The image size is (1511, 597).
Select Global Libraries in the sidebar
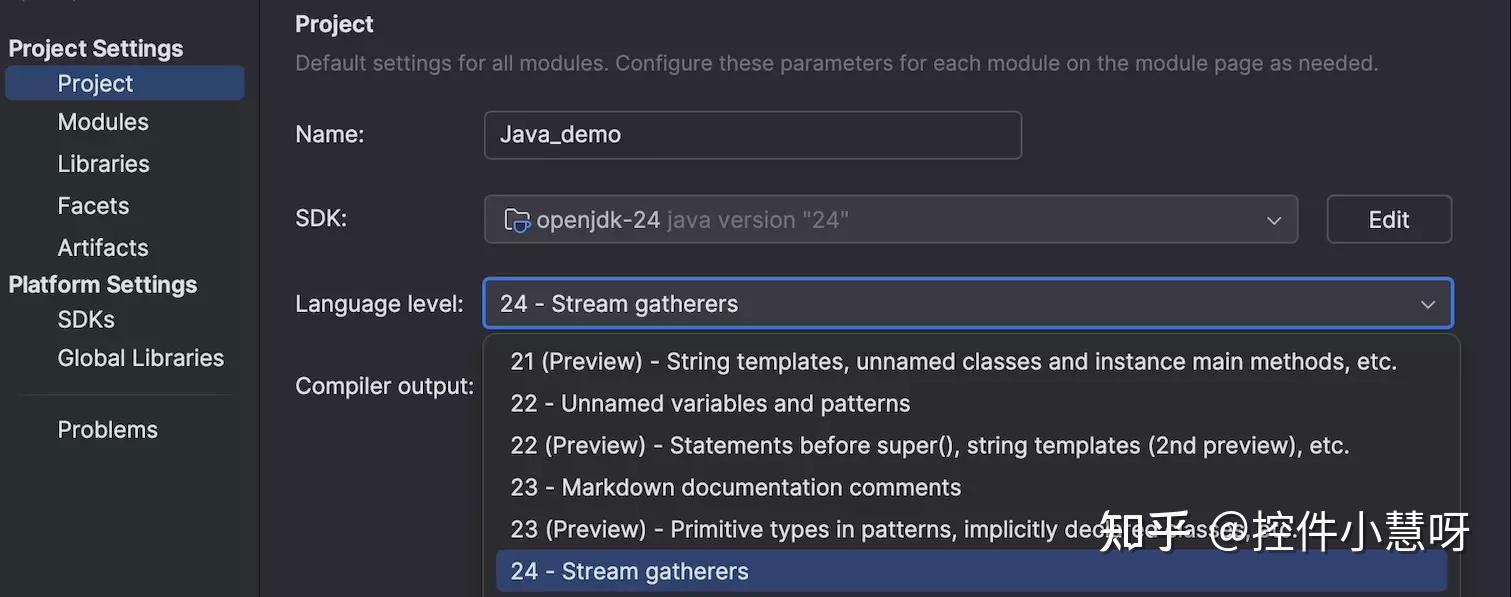[x=140, y=357]
